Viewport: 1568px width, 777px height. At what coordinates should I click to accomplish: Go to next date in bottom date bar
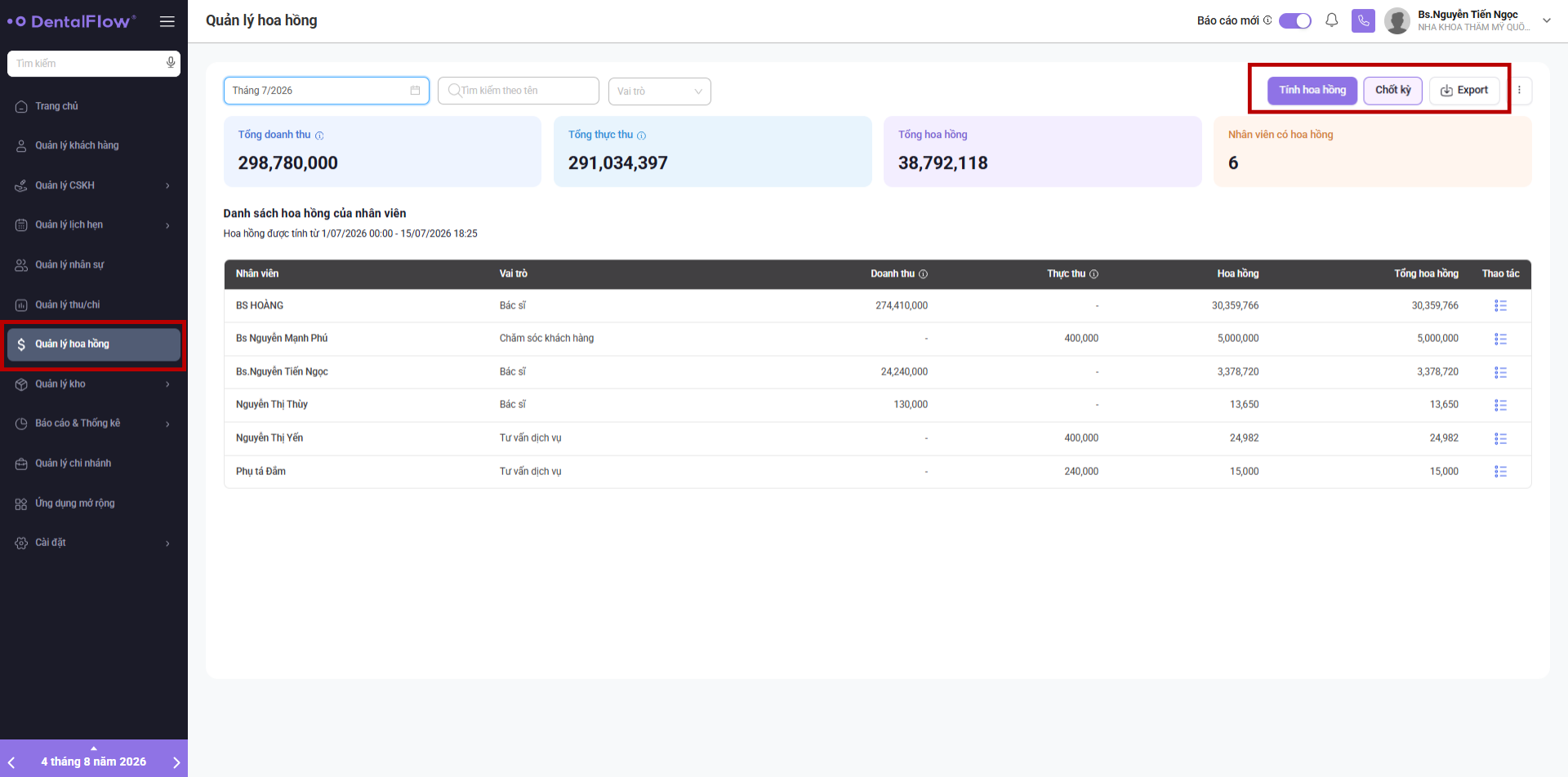point(176,762)
